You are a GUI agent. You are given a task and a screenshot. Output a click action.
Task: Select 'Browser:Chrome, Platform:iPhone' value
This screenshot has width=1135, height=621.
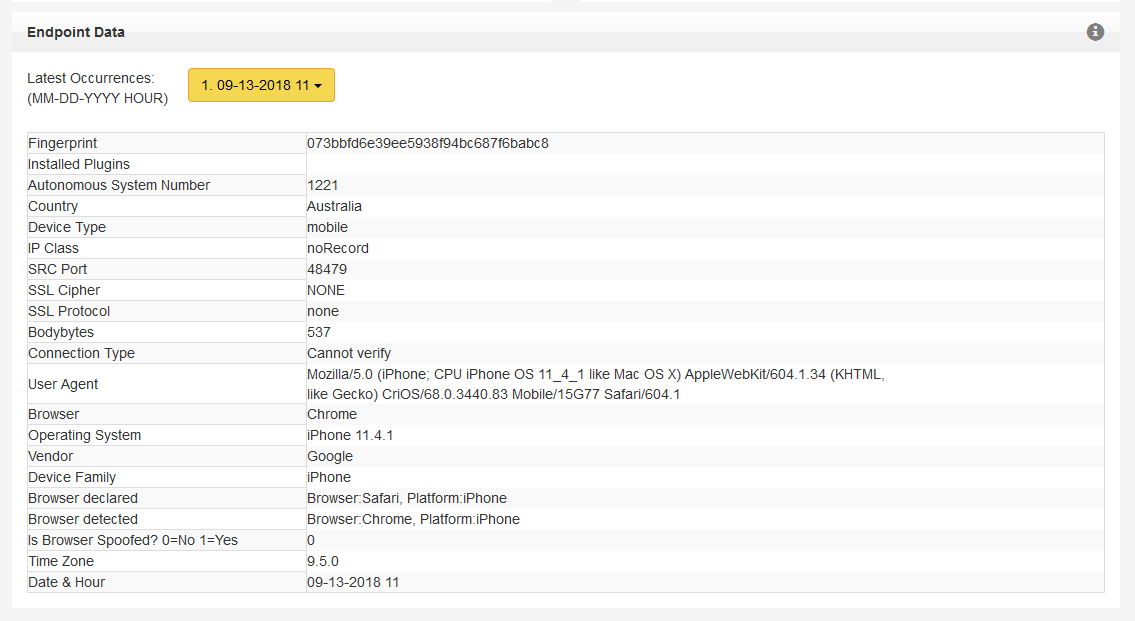click(x=413, y=519)
